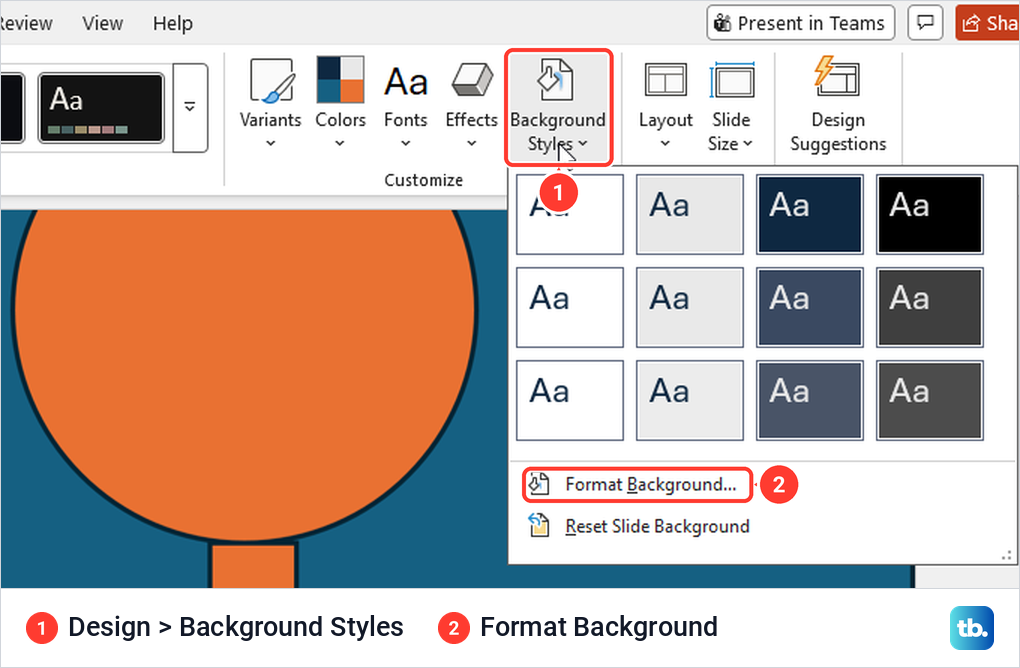The height and width of the screenshot is (668, 1020).
Task: Open the Layout dropdown
Action: (665, 104)
